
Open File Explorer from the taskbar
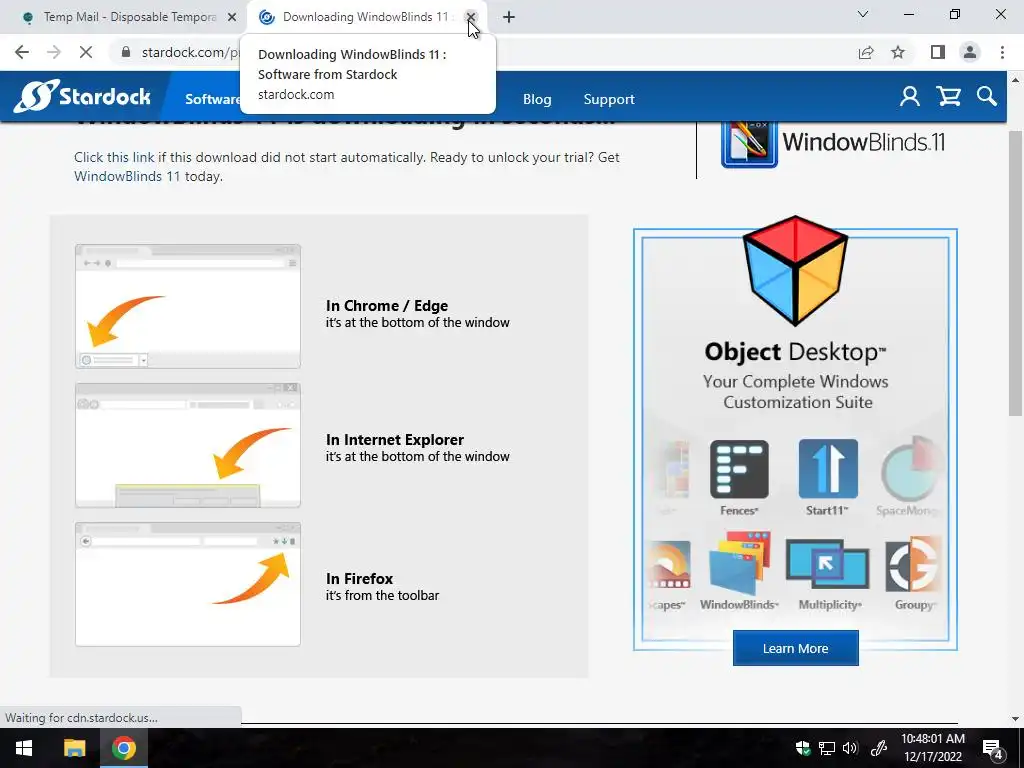[74, 748]
